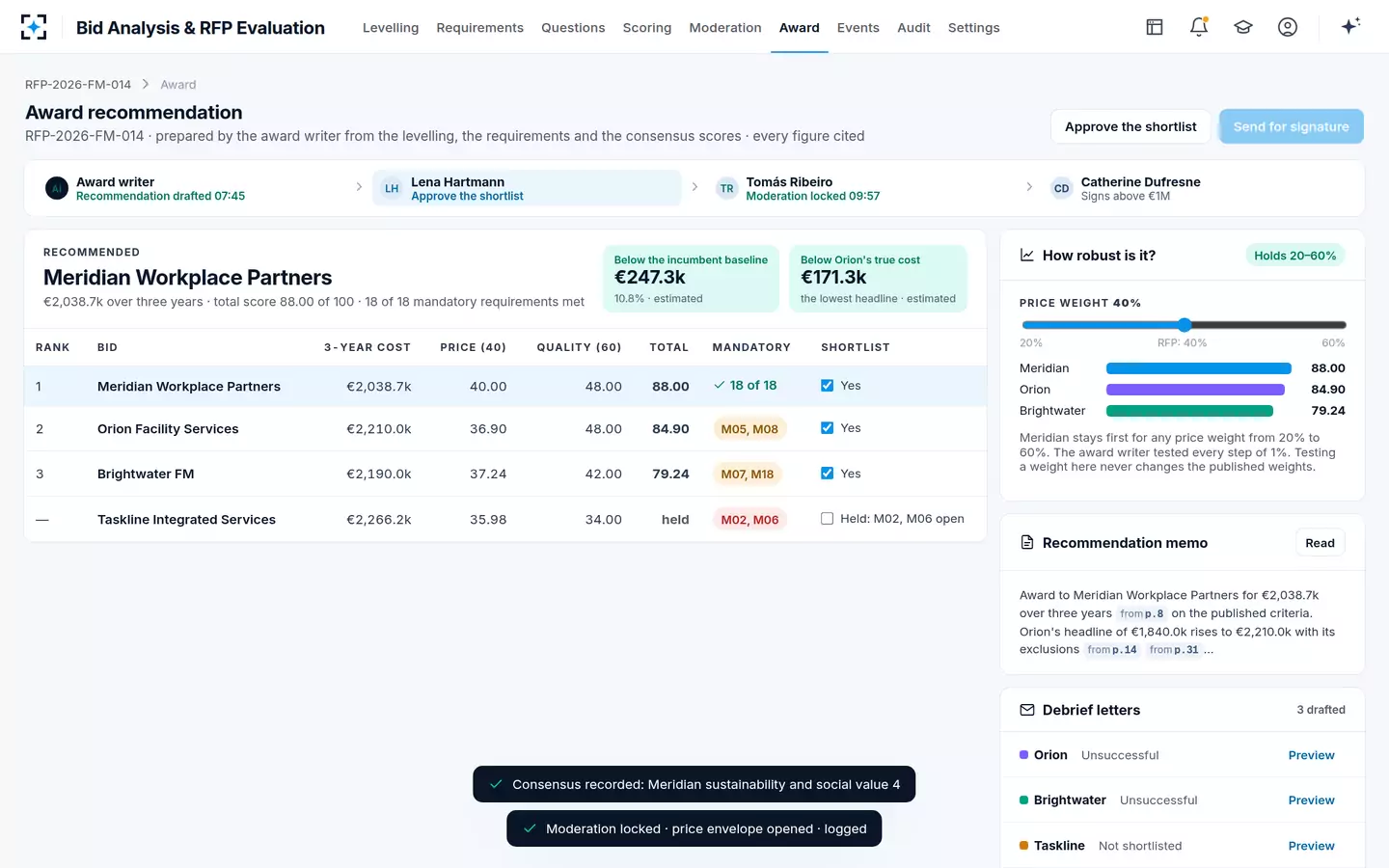Select the Award tab
The height and width of the screenshot is (868, 1389).
[800, 28]
